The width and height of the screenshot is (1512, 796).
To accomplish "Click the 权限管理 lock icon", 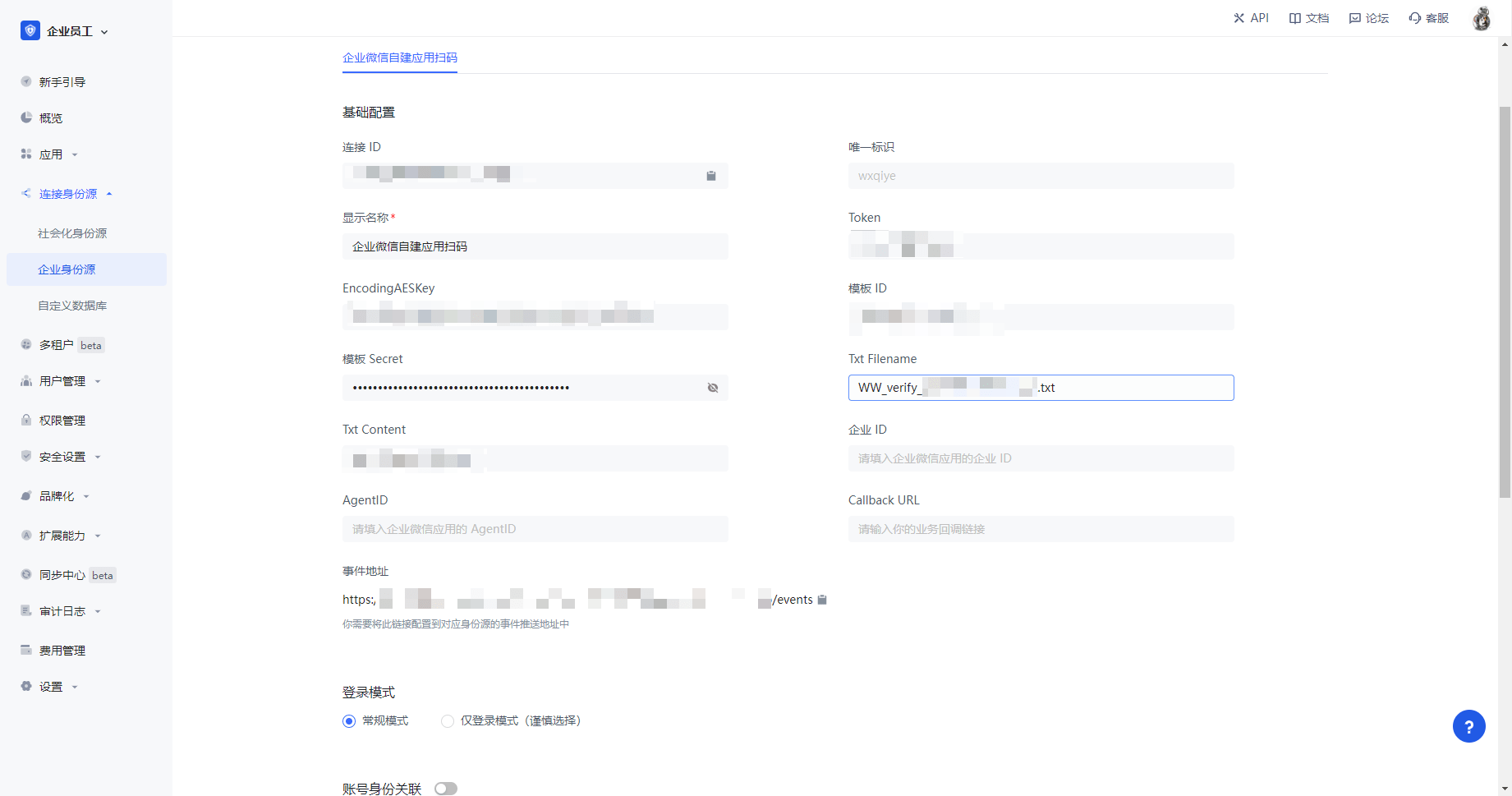I will click(x=26, y=421).
